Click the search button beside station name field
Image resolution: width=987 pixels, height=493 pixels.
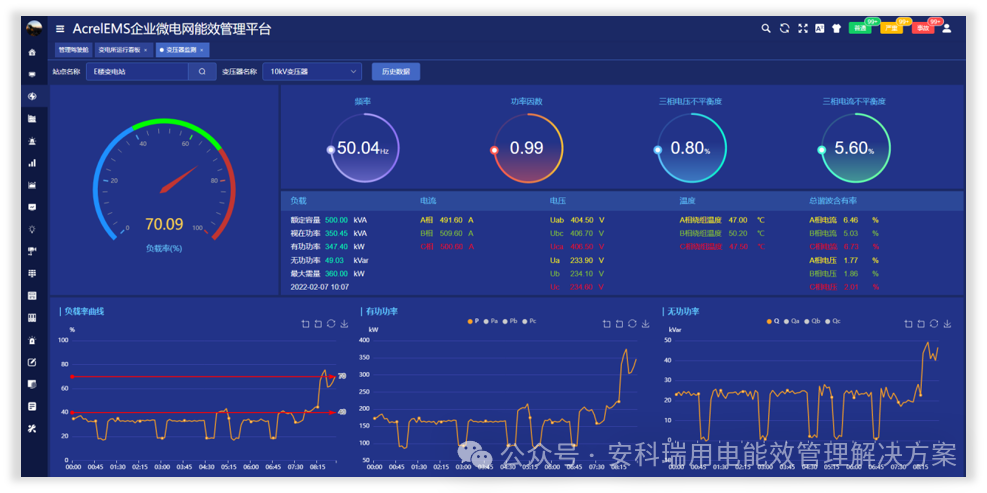(x=202, y=72)
